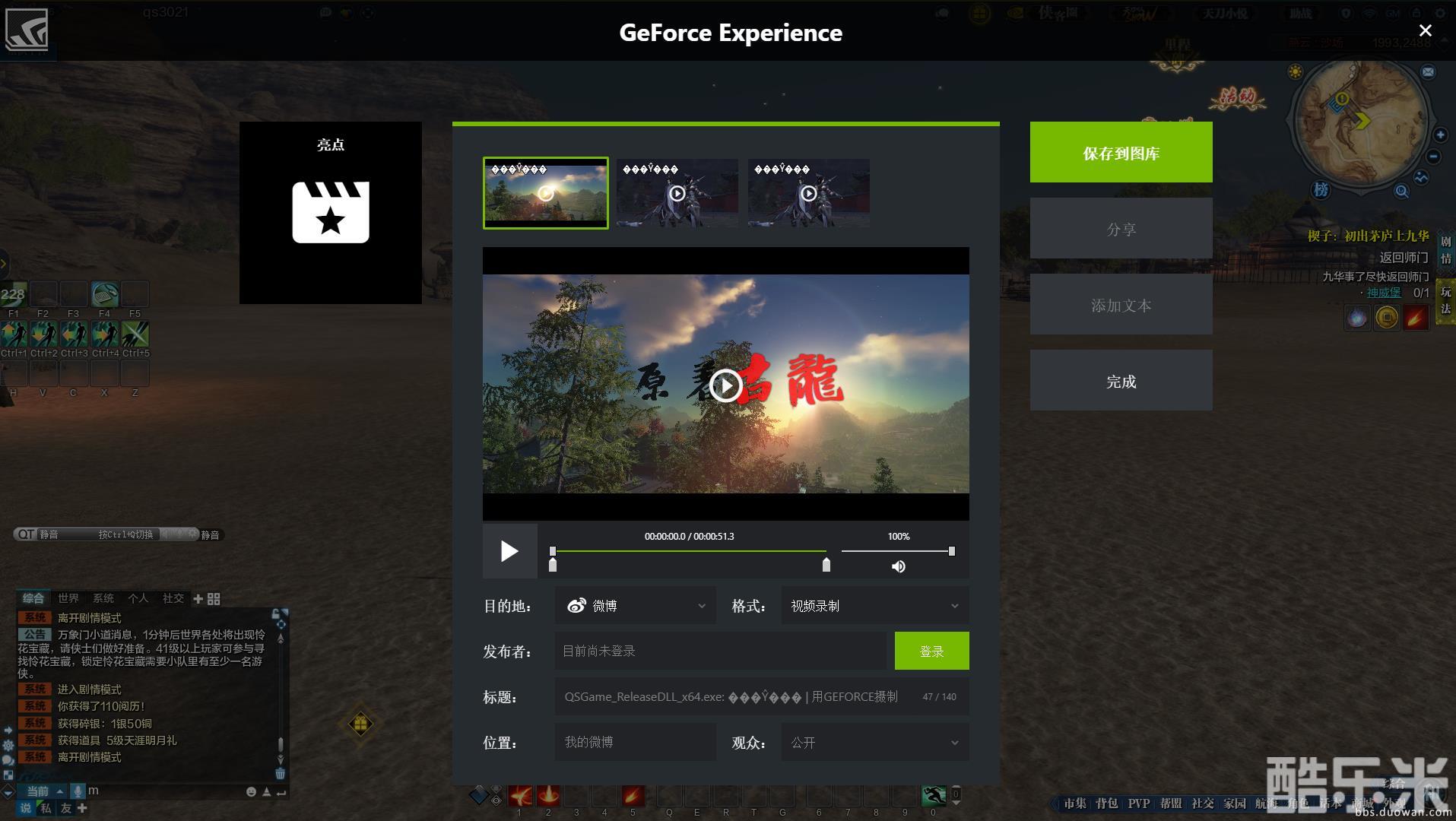
Task: Click the plus icon beside chat tabs
Action: pyautogui.click(x=198, y=599)
